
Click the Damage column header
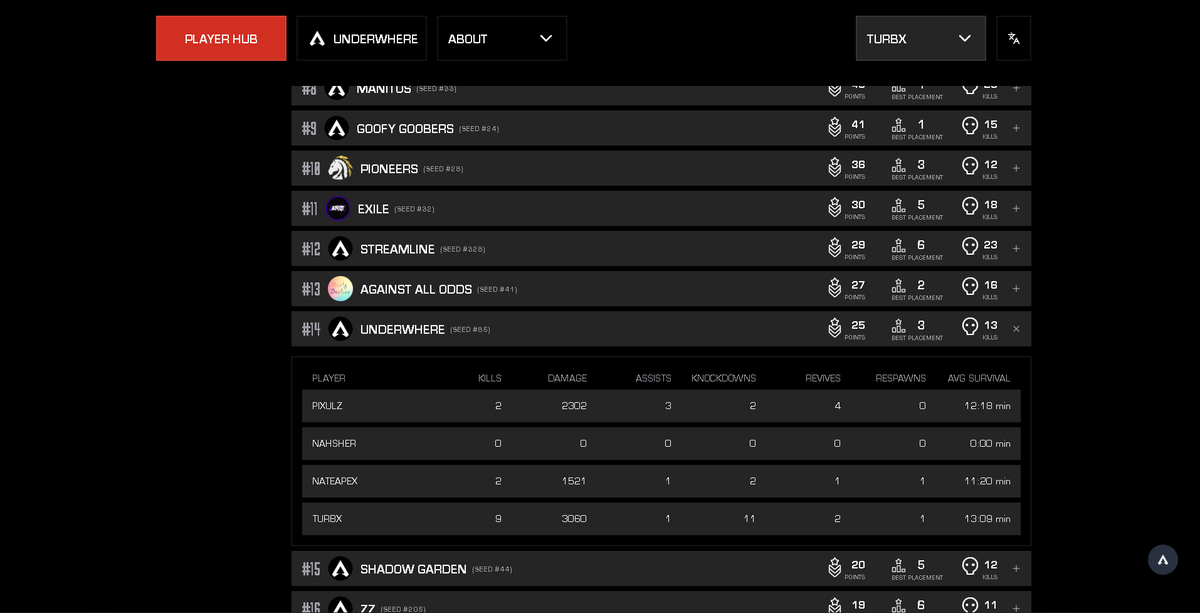pyautogui.click(x=567, y=378)
